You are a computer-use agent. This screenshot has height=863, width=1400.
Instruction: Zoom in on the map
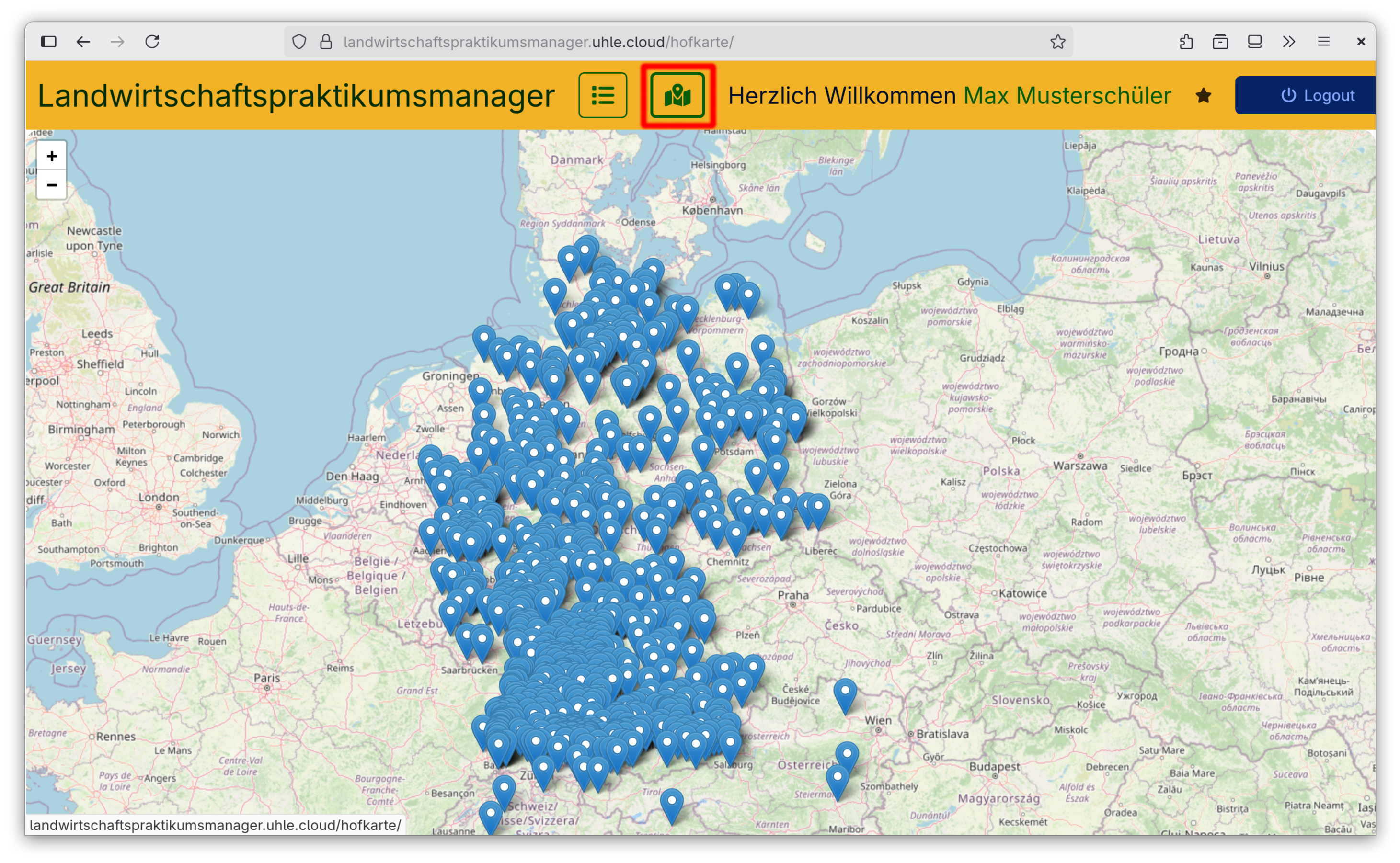[52, 156]
